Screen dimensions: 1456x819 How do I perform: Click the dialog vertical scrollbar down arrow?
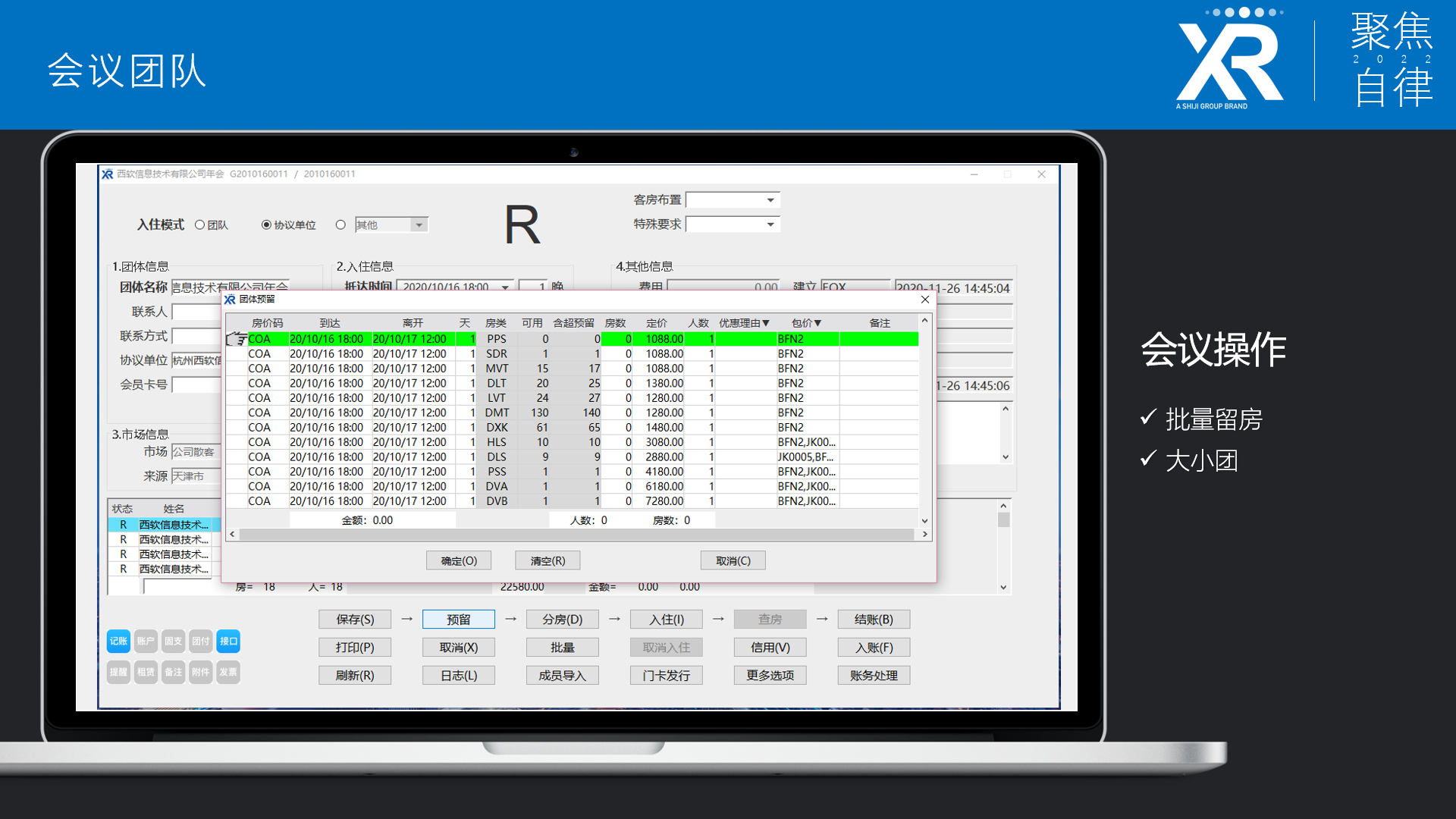point(924,521)
